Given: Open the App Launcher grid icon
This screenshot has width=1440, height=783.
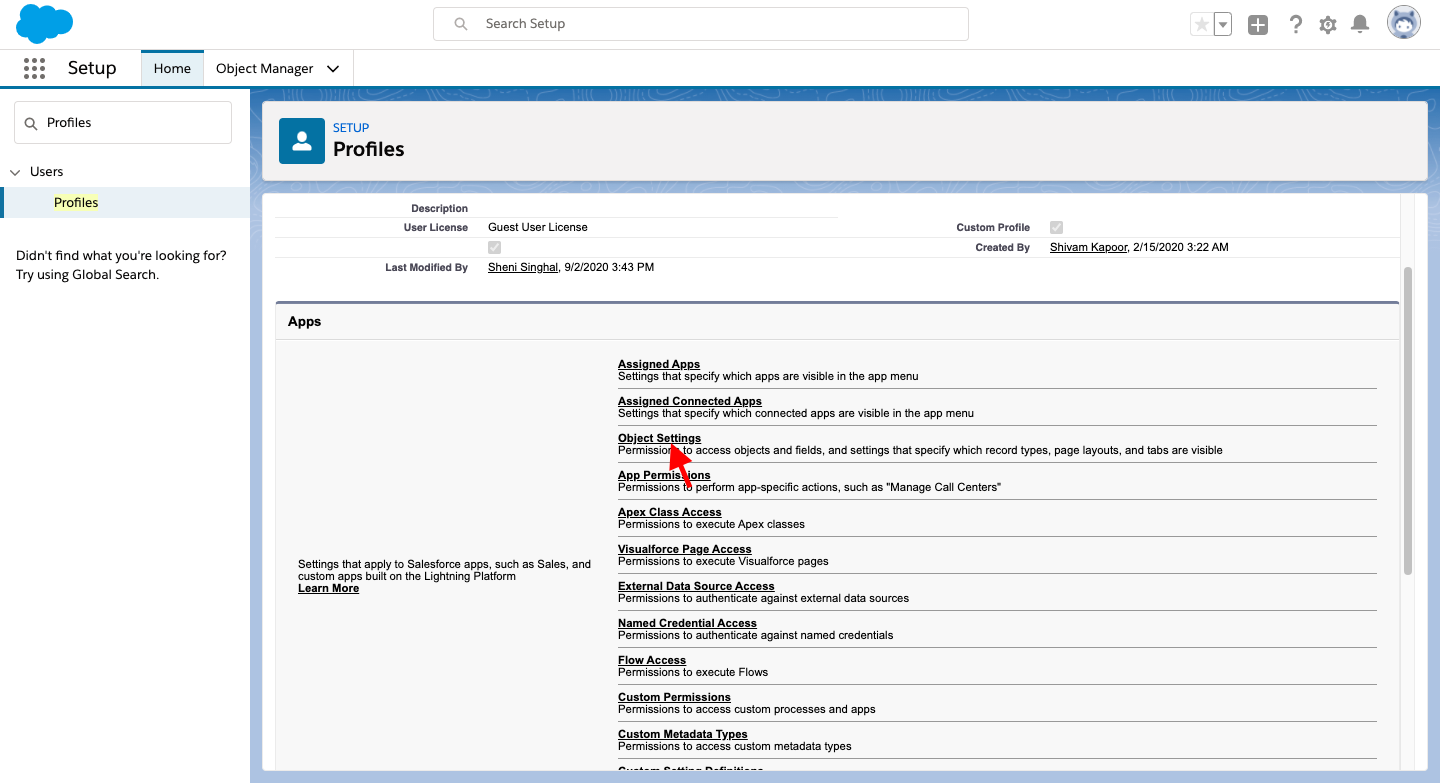Looking at the screenshot, I should (x=34, y=68).
